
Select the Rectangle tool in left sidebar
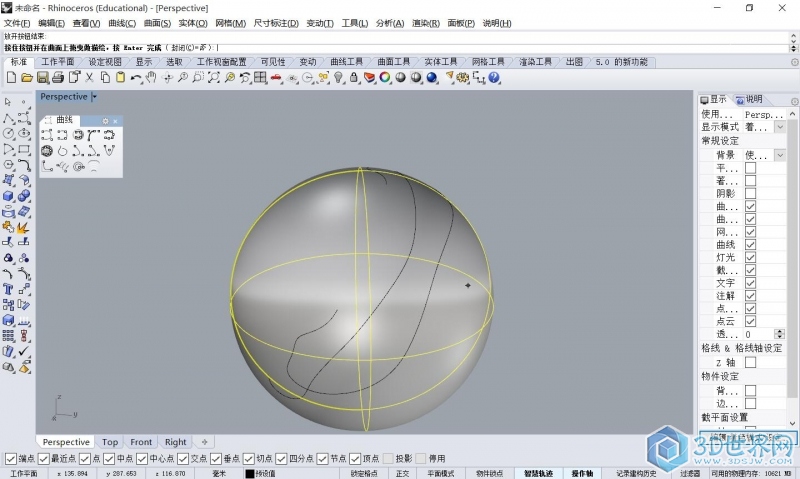[23, 149]
